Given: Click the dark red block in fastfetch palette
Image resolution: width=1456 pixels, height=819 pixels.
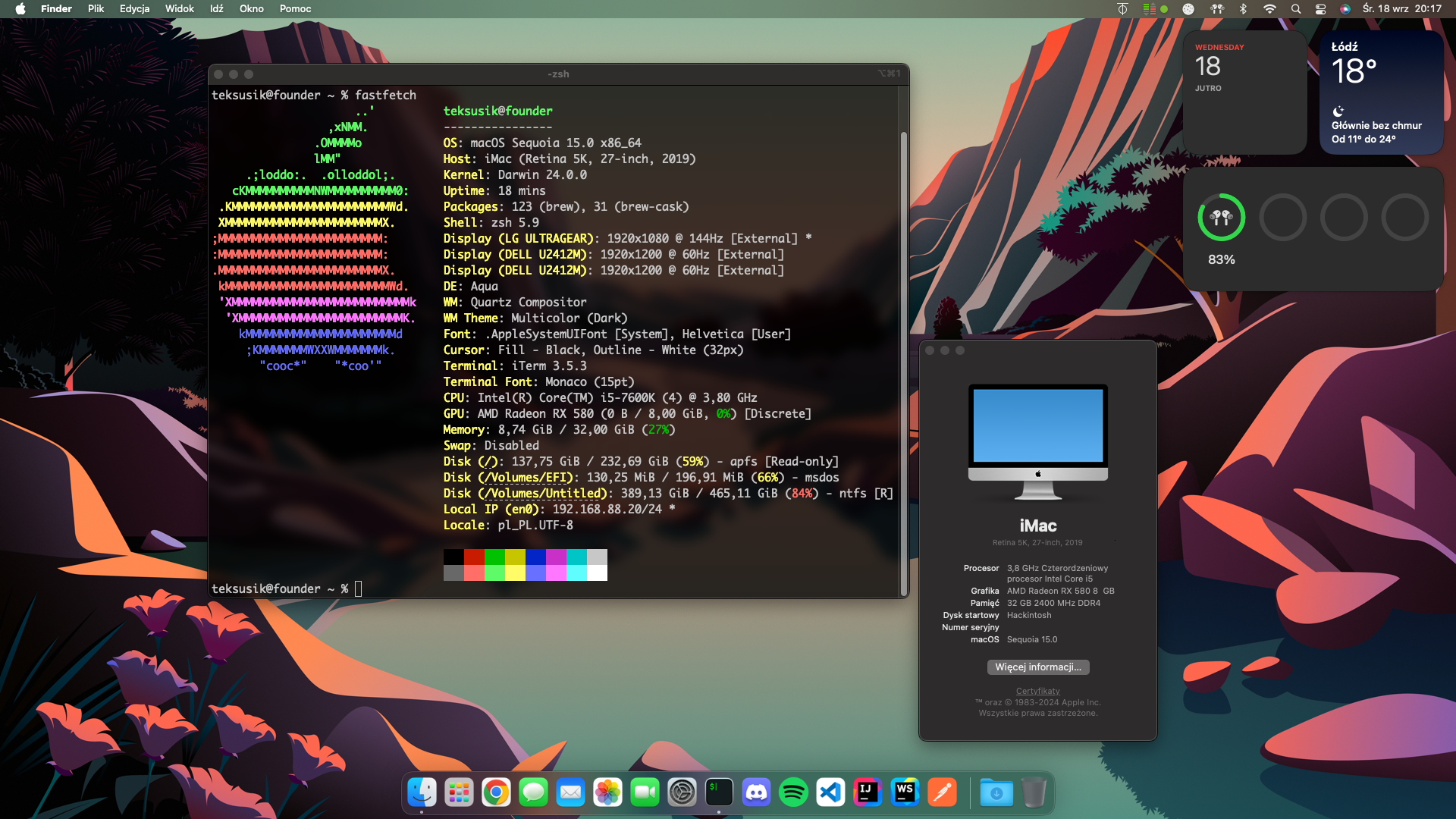Looking at the screenshot, I should [x=474, y=557].
